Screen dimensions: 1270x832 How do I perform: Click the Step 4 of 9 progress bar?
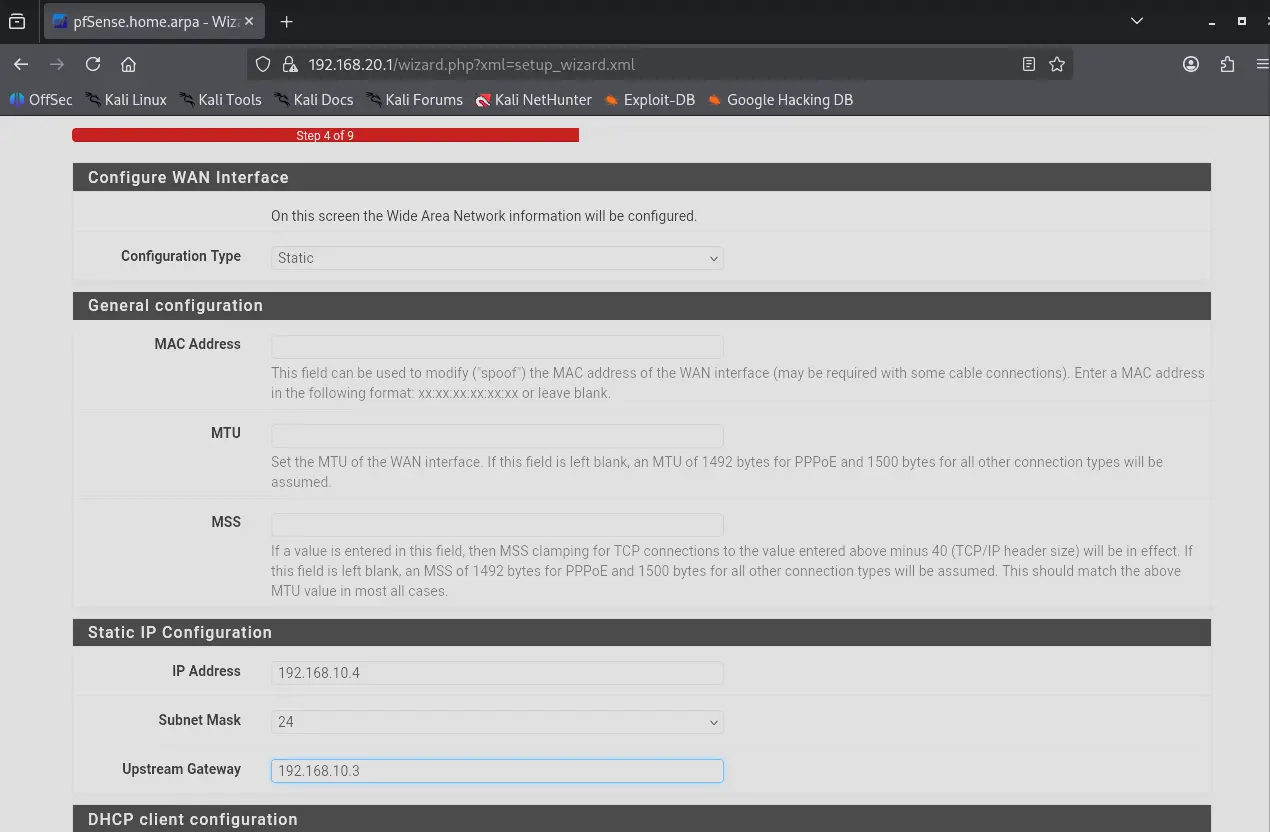tap(325, 135)
